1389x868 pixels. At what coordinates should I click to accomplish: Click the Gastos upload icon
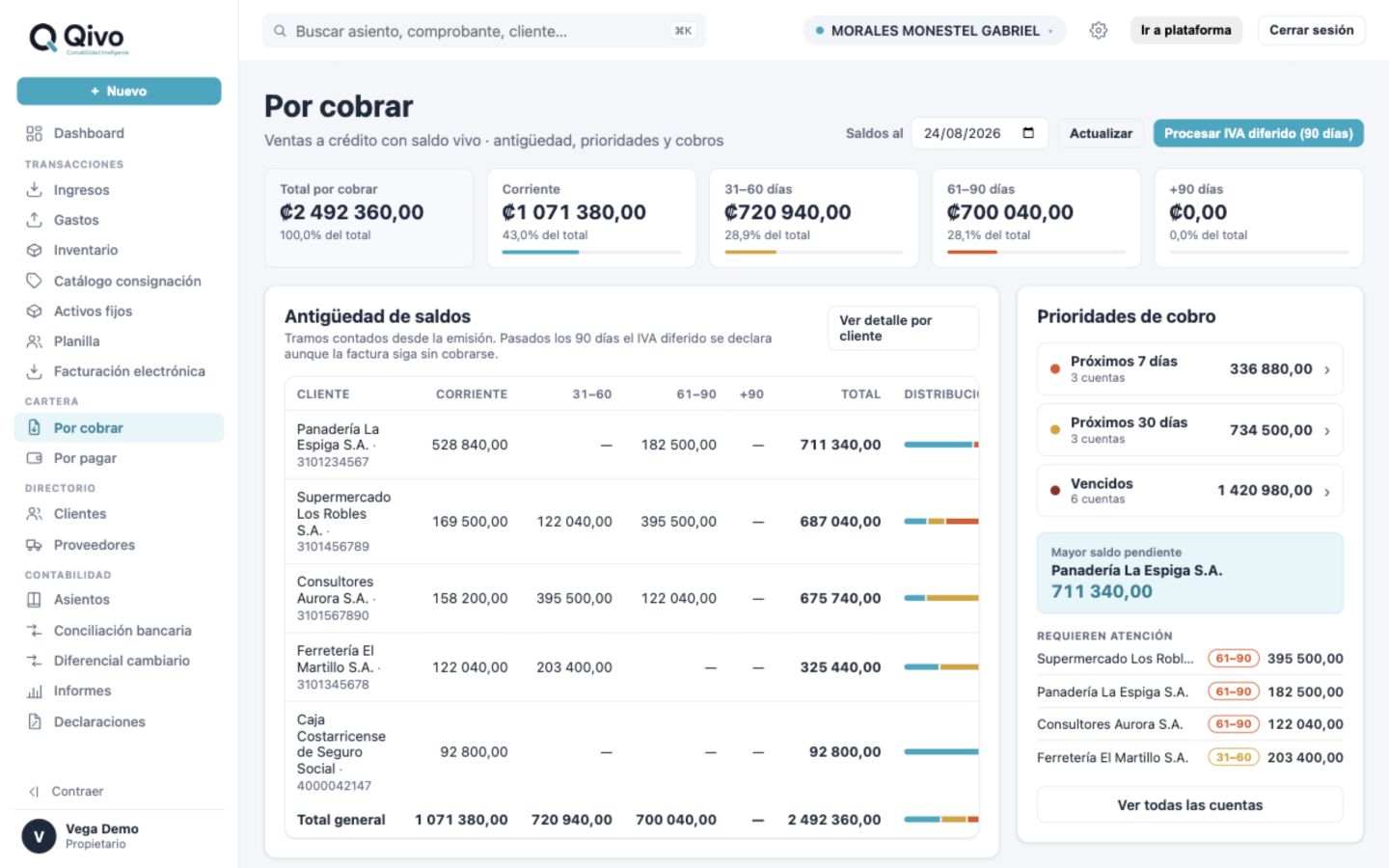(35, 220)
